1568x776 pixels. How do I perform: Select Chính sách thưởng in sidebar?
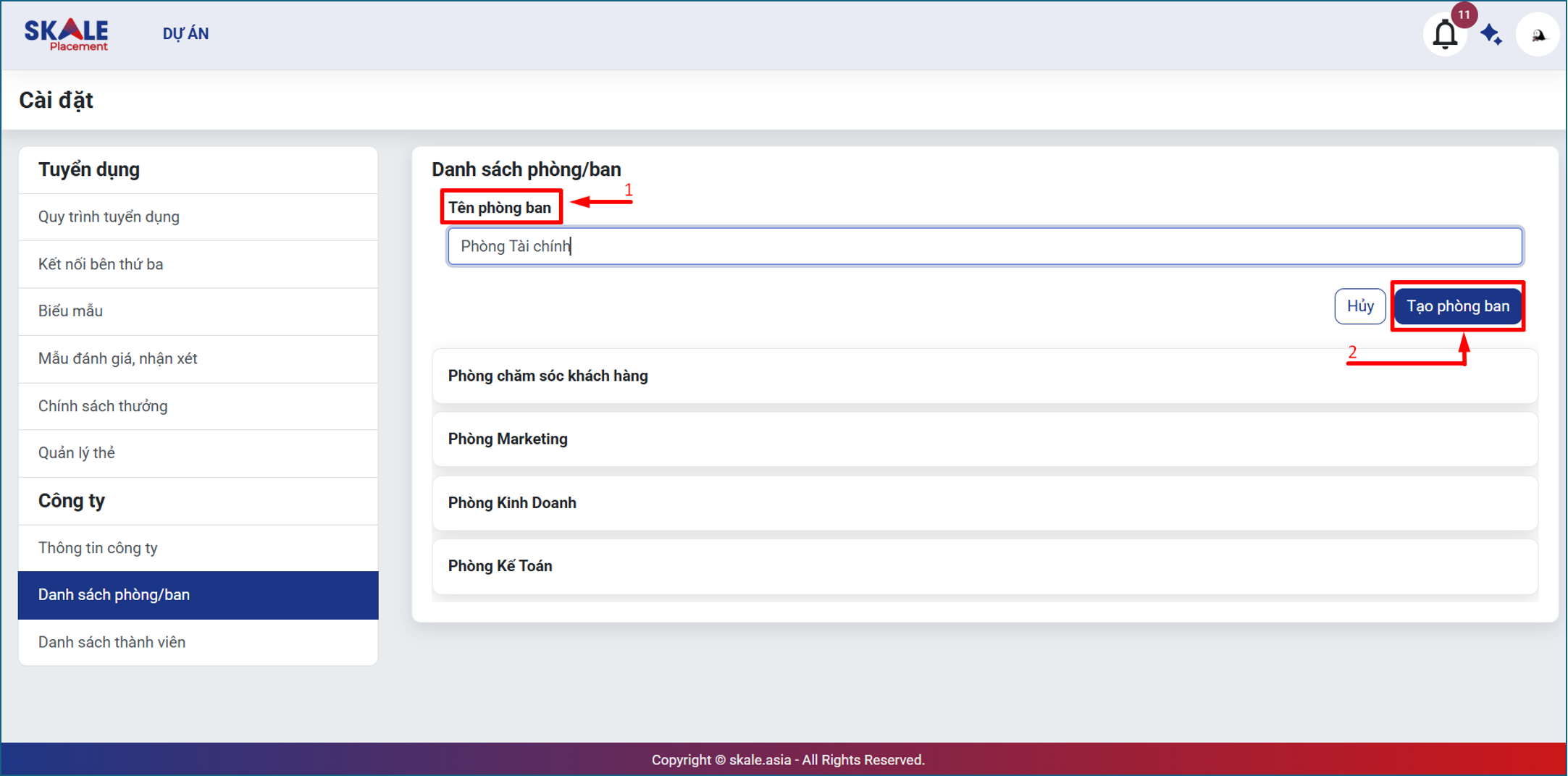[x=103, y=406]
